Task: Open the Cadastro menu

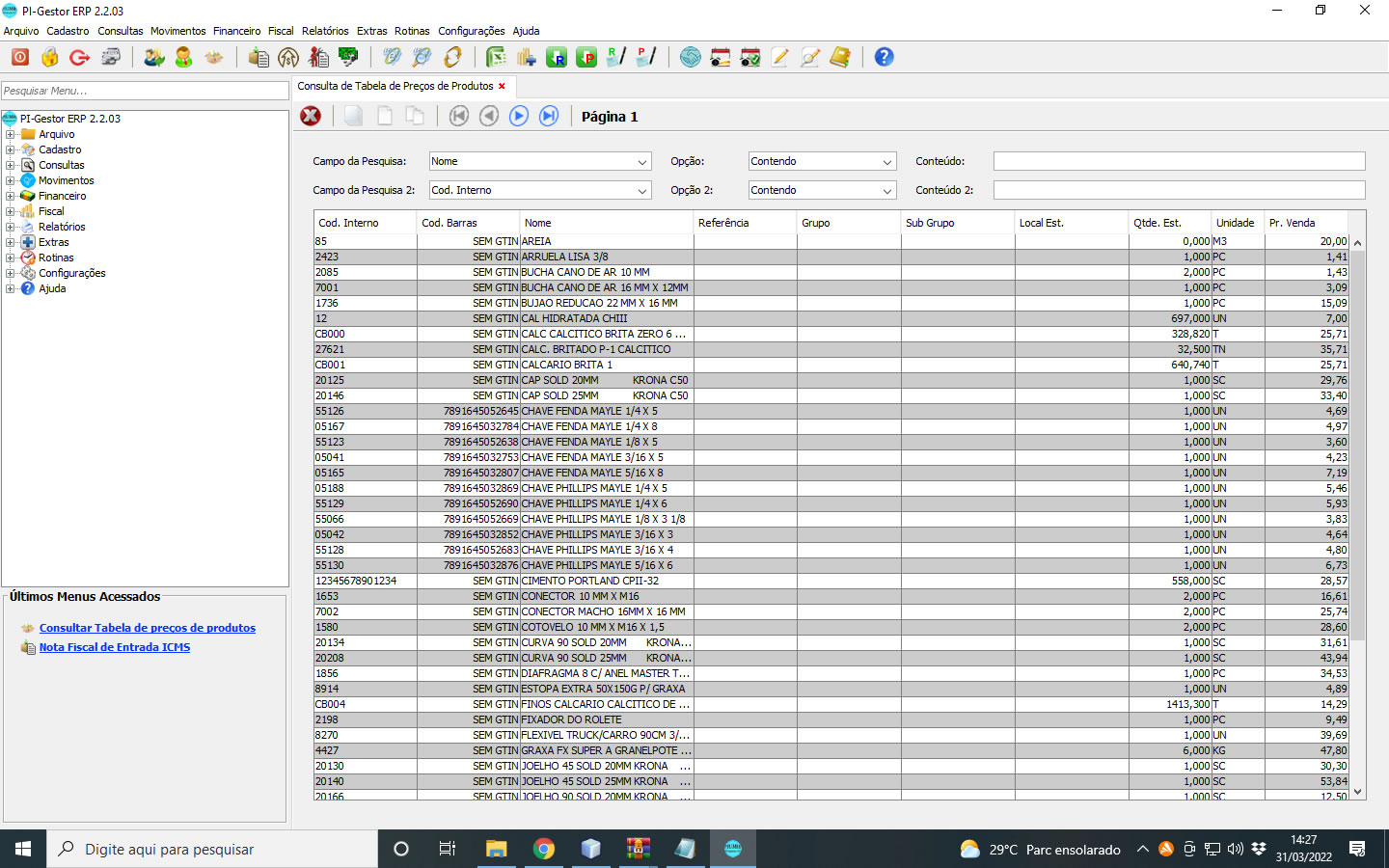Action: [x=68, y=31]
